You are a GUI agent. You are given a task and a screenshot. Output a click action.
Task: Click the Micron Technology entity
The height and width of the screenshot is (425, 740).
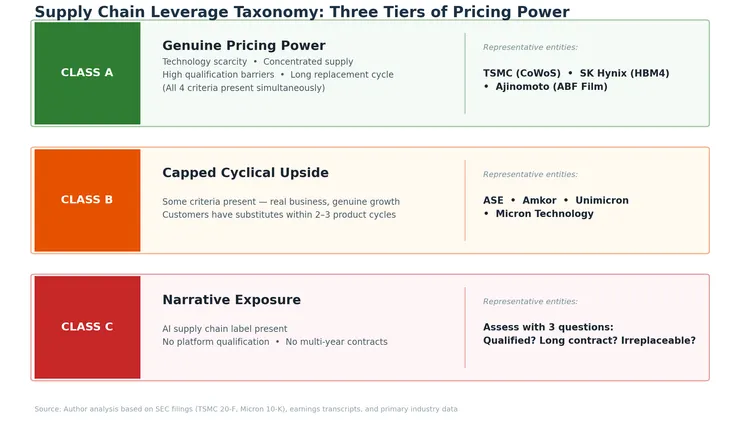[544, 214]
